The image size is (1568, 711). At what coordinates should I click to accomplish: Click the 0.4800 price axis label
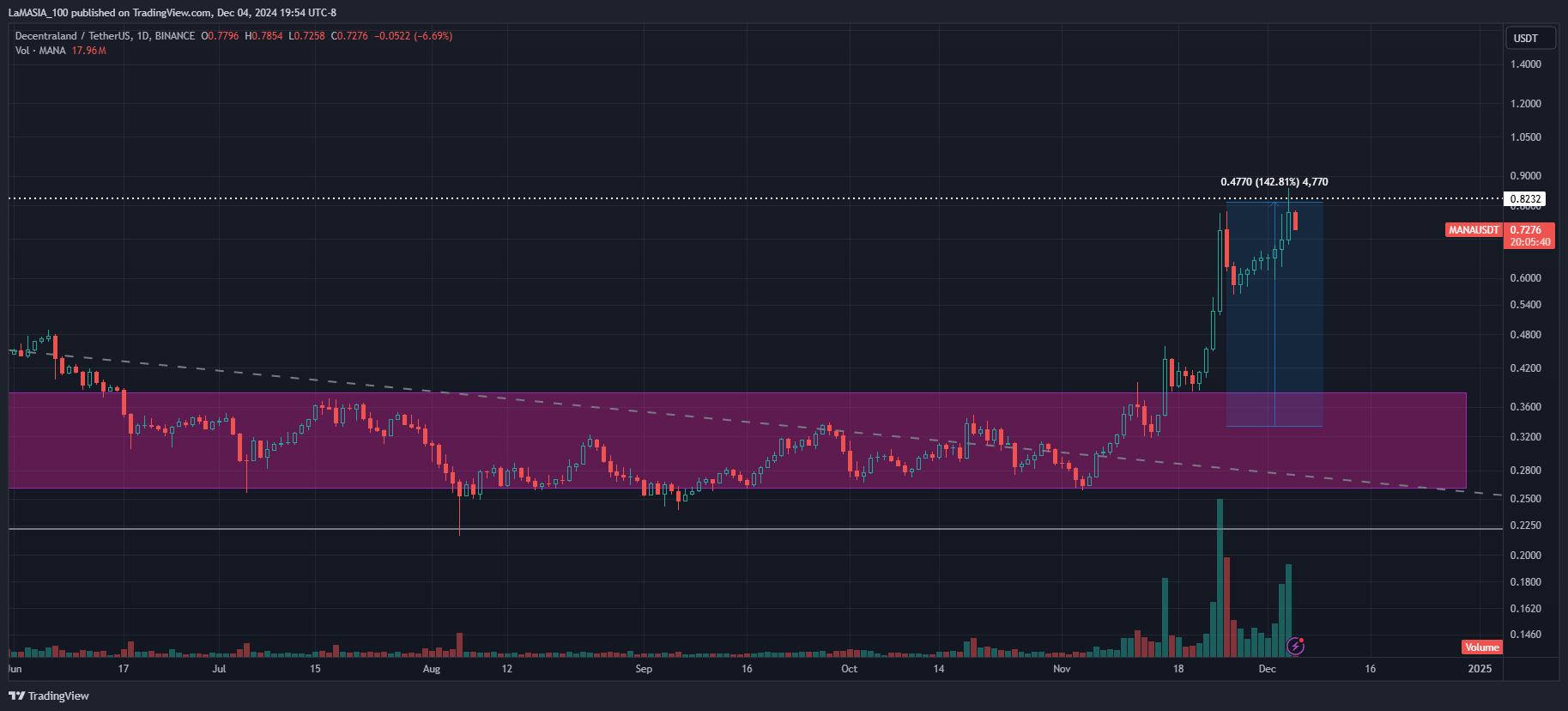coord(1525,335)
